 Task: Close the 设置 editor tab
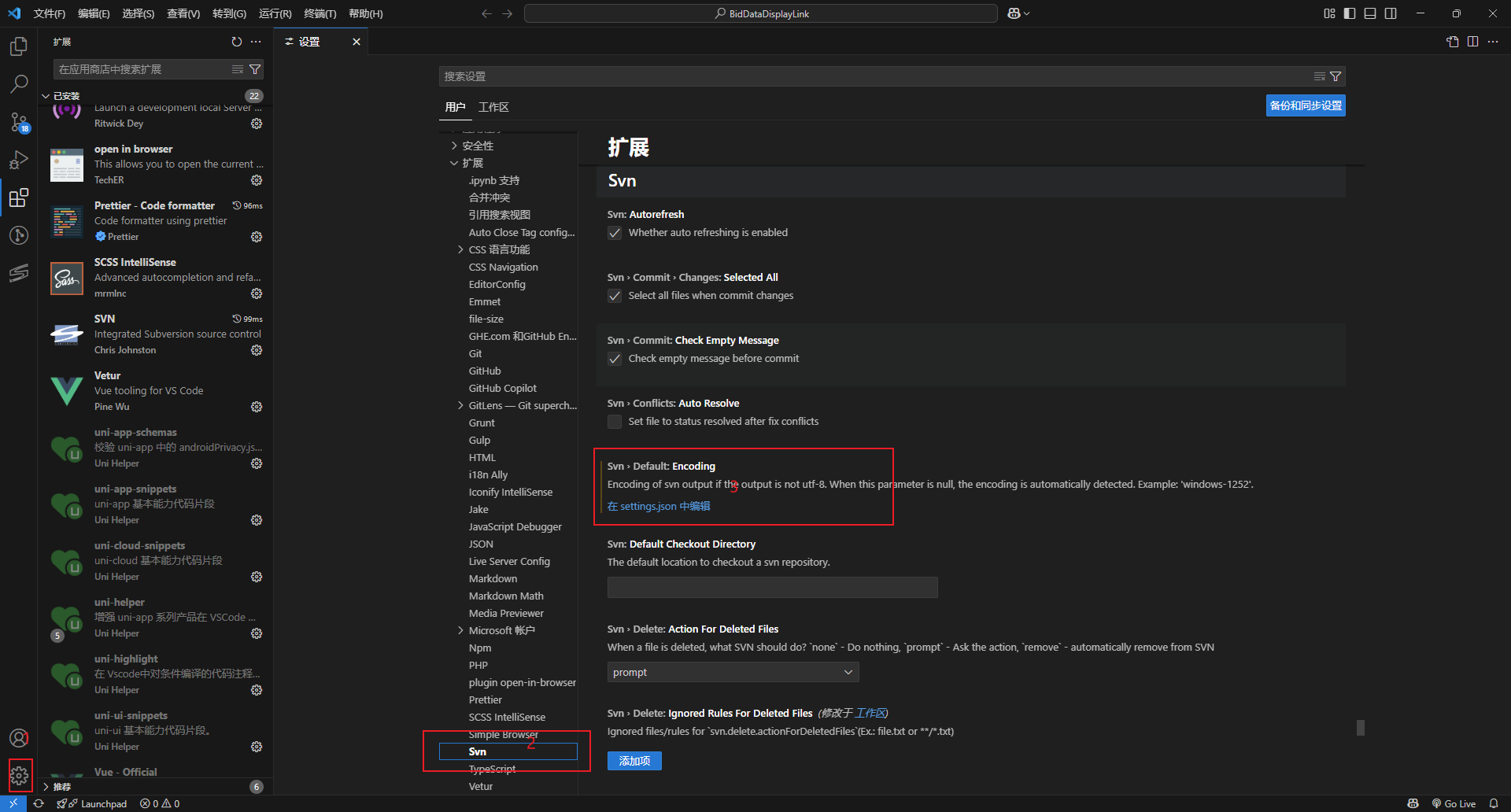tap(357, 42)
